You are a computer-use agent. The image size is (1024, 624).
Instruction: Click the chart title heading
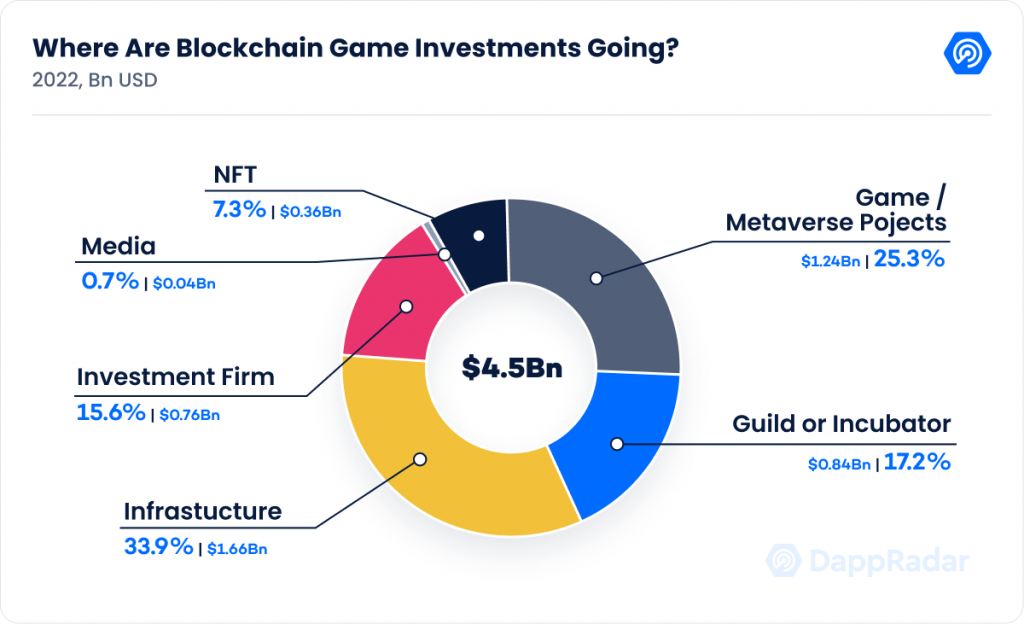[x=355, y=48]
